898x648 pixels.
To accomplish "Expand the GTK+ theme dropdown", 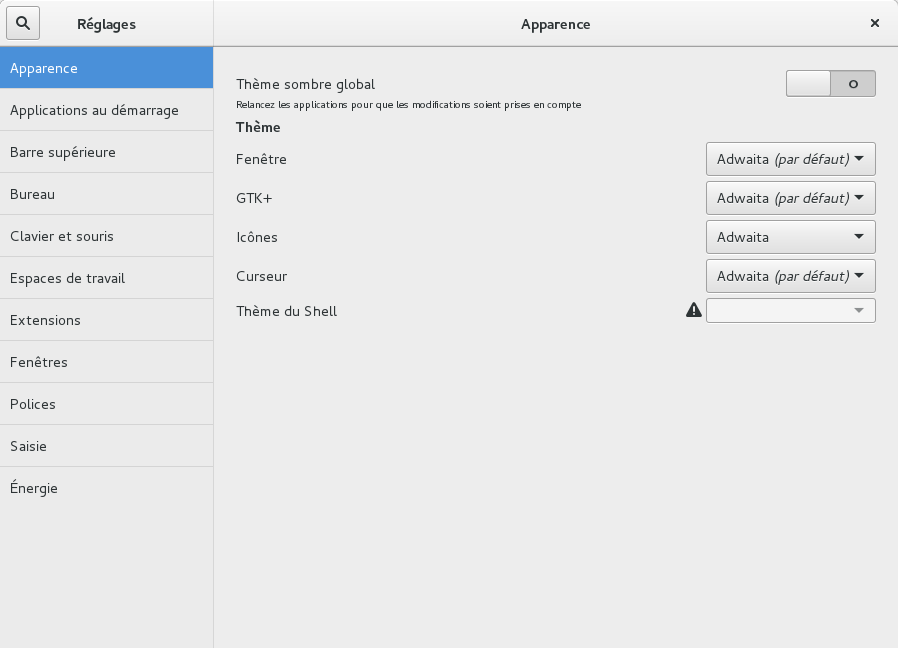I will pos(790,198).
